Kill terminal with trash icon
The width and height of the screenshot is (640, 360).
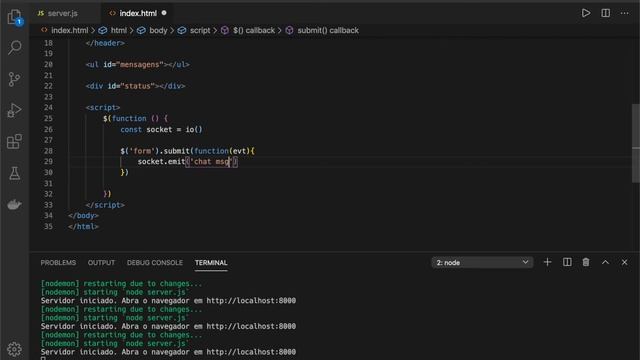coord(586,262)
